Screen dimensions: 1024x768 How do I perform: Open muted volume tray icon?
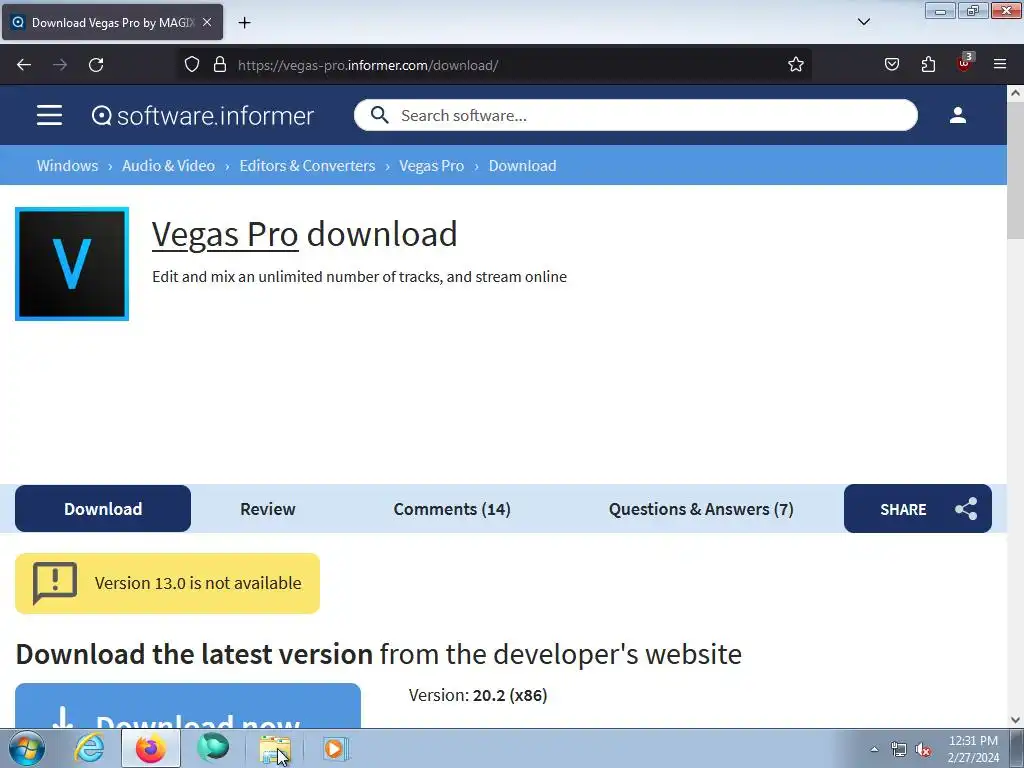pyautogui.click(x=923, y=749)
